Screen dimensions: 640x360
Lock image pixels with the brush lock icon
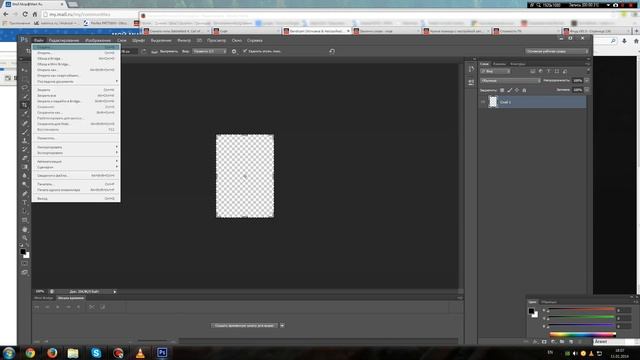point(509,90)
